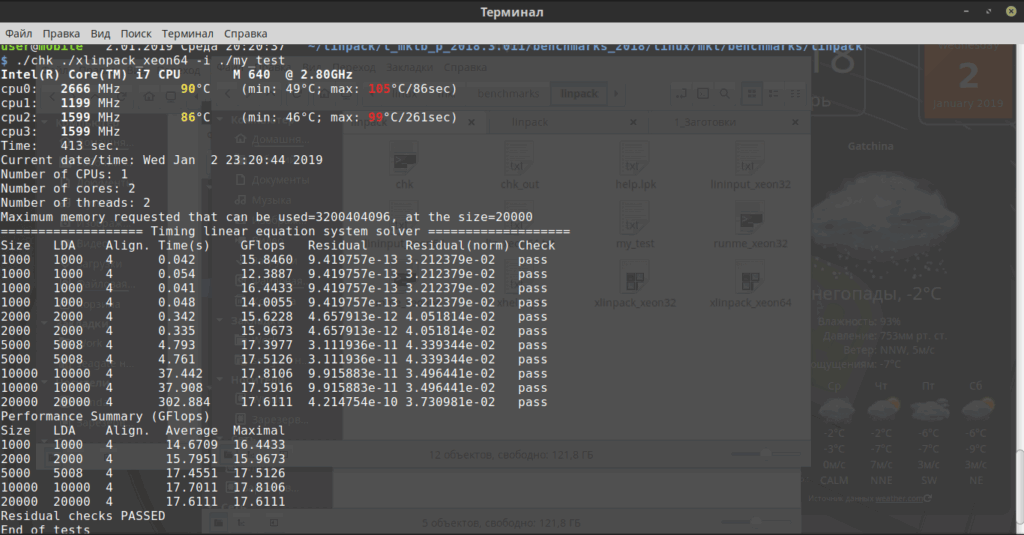Viewport: 1024px width, 535px height.
Task: Click the yellow 90°C cpu0 temperature
Action: (195, 89)
